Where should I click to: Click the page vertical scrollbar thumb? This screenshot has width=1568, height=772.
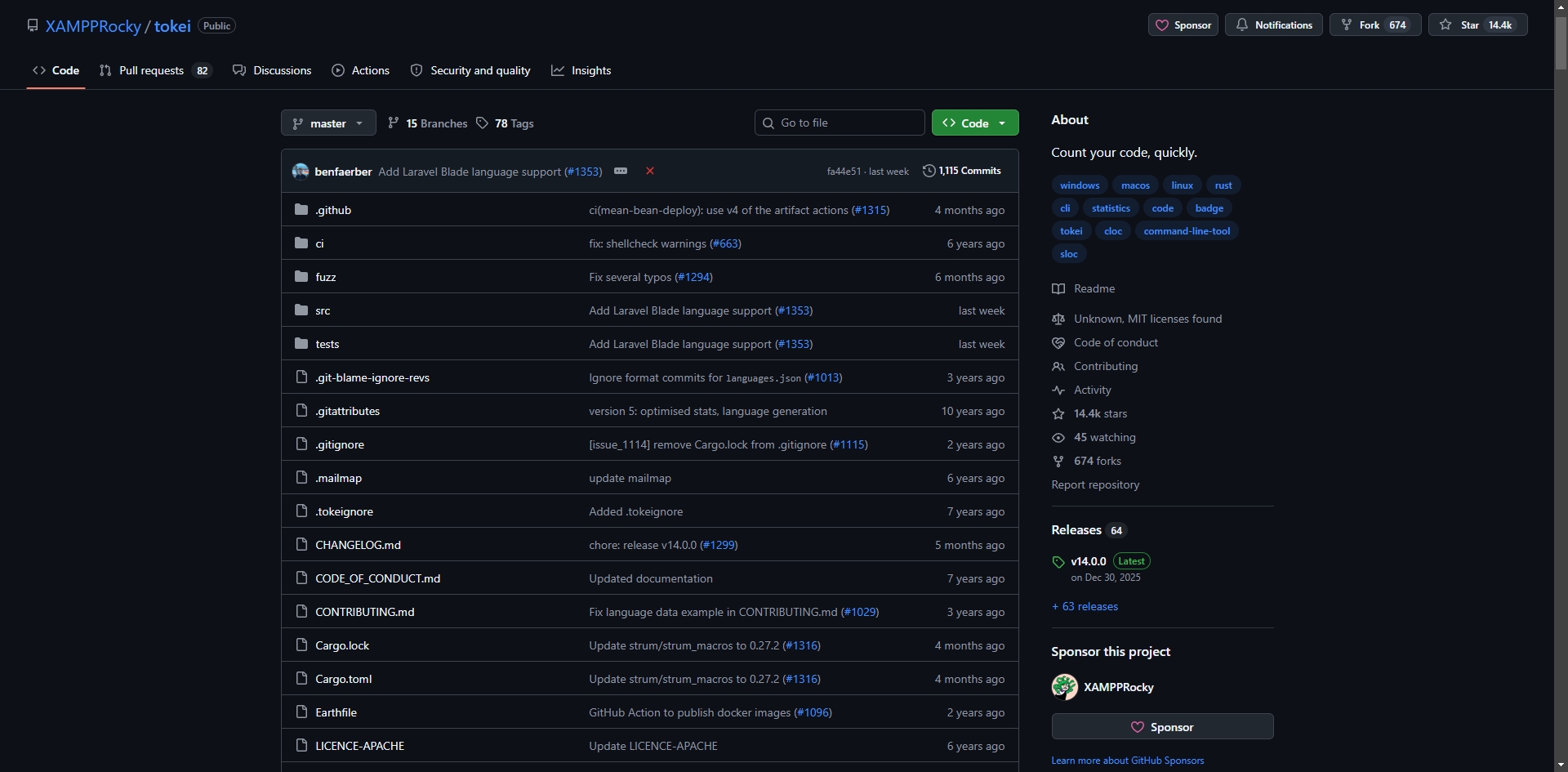[1561, 42]
